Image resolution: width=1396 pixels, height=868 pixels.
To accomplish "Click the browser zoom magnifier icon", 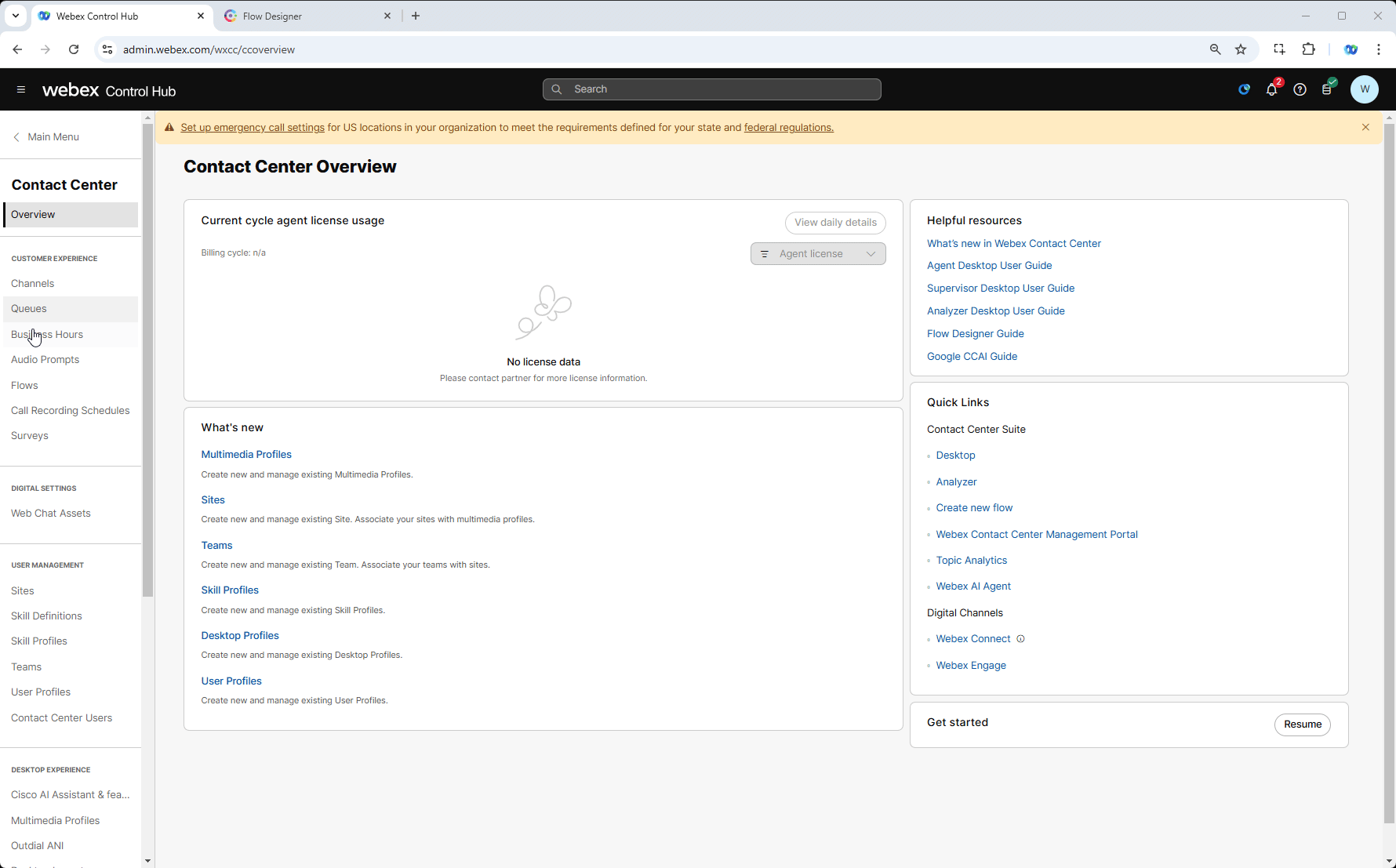I will click(x=1215, y=49).
